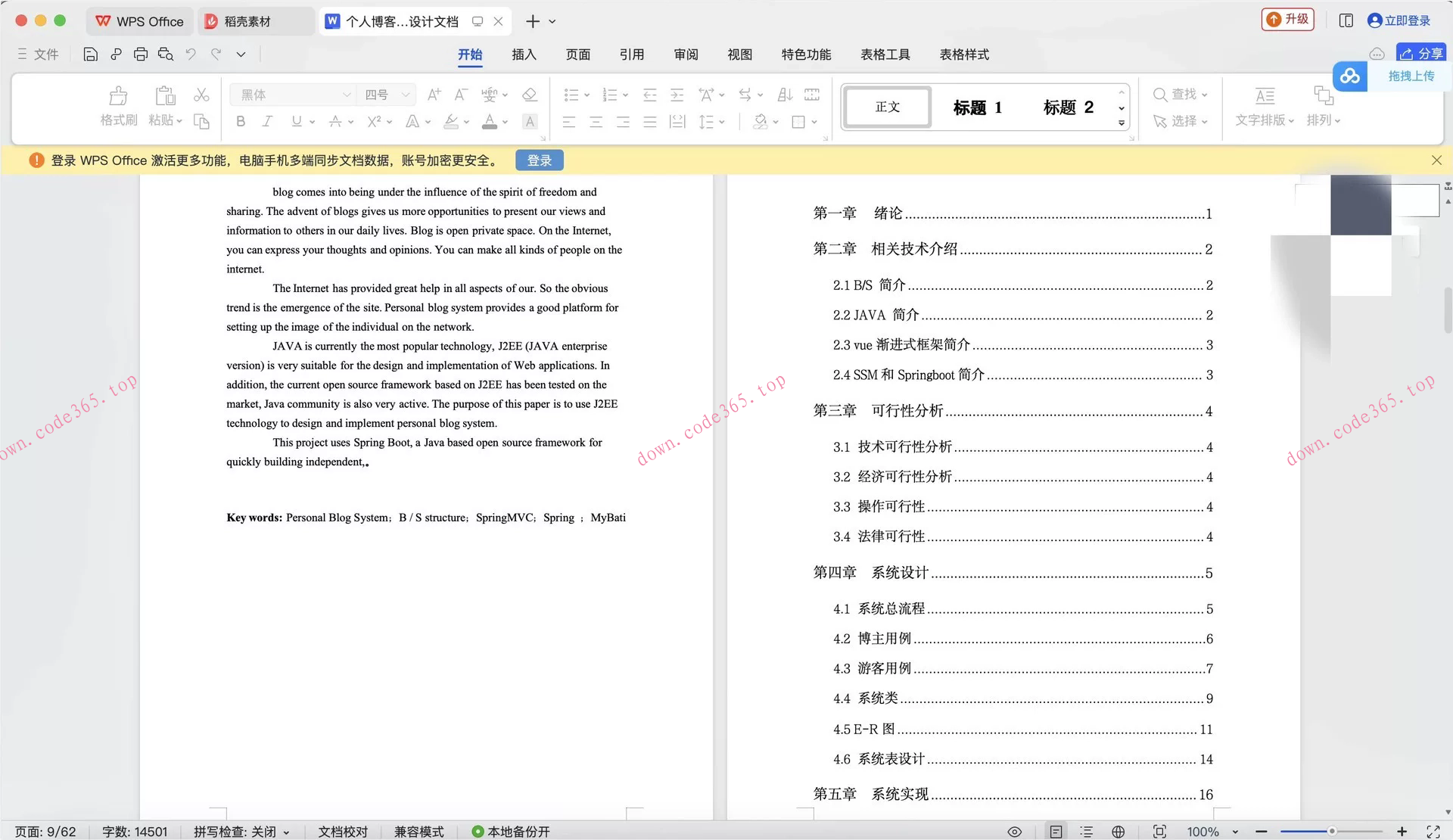Viewport: 1453px width, 840px height.
Task: Click the blue 登录 button in banner
Action: click(x=539, y=160)
